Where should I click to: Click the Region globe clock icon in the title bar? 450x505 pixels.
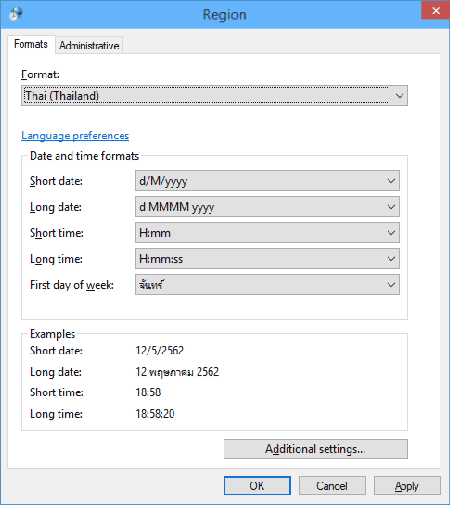(x=15, y=14)
